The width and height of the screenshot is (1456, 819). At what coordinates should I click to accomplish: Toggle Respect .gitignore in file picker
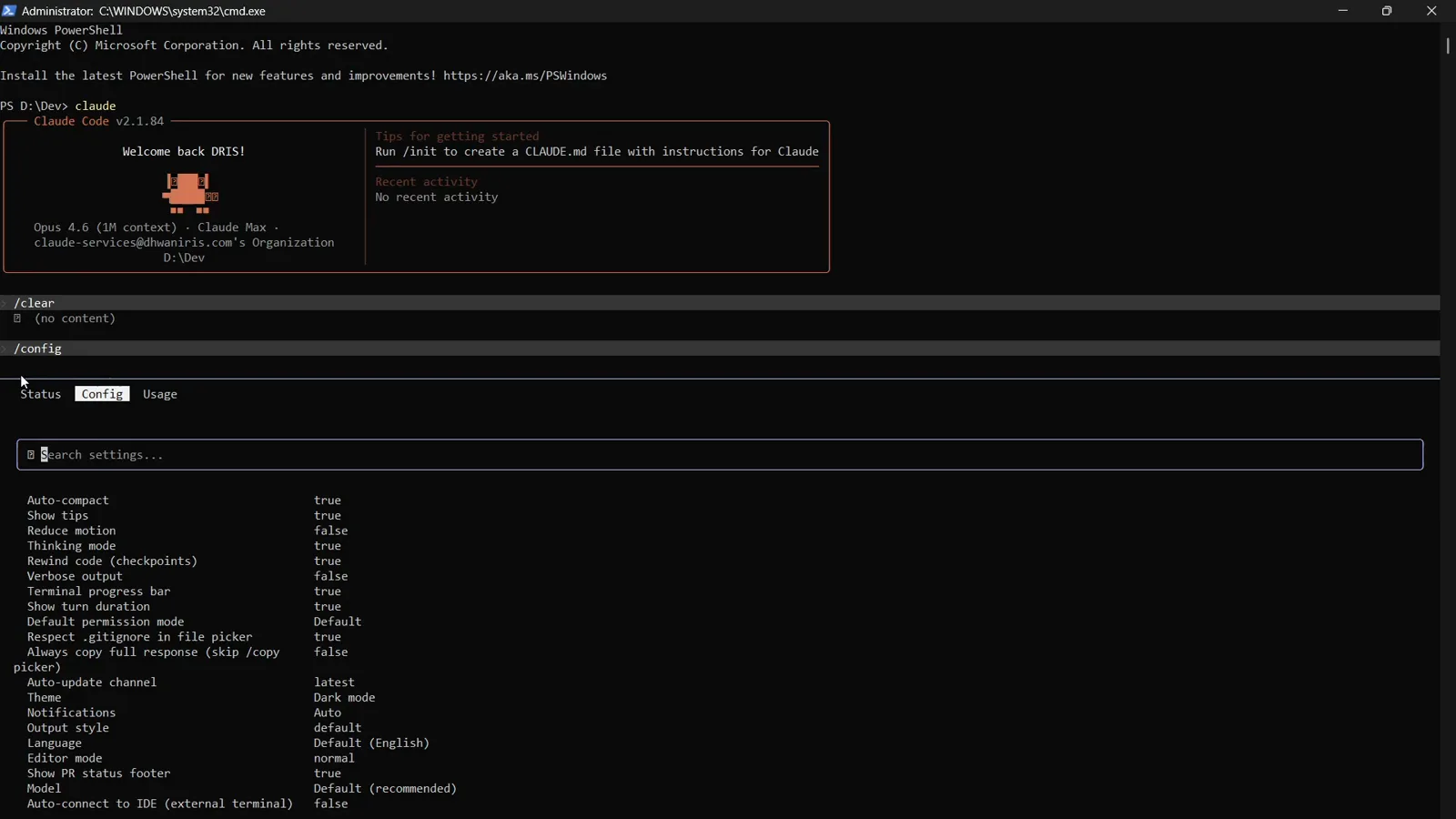point(184,637)
